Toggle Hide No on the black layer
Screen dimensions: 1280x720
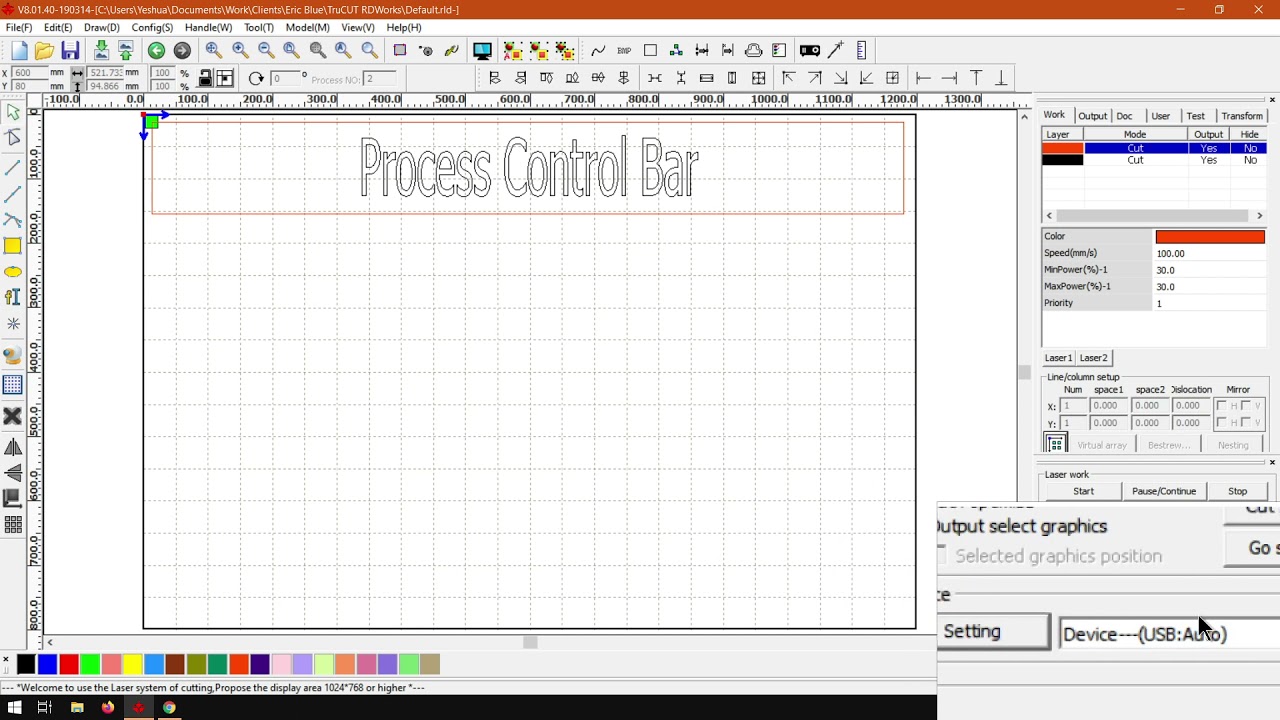click(x=1250, y=160)
